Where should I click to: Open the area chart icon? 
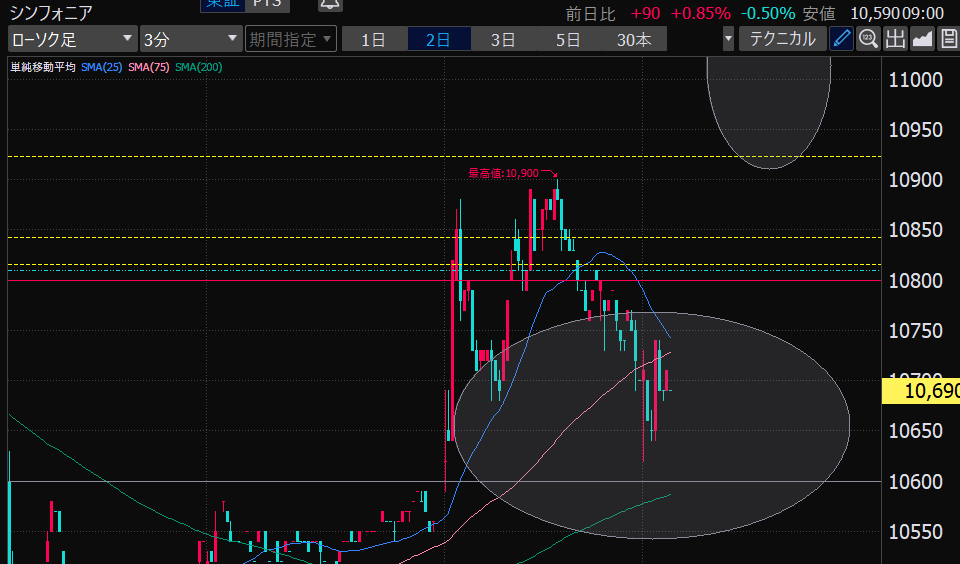(x=922, y=39)
